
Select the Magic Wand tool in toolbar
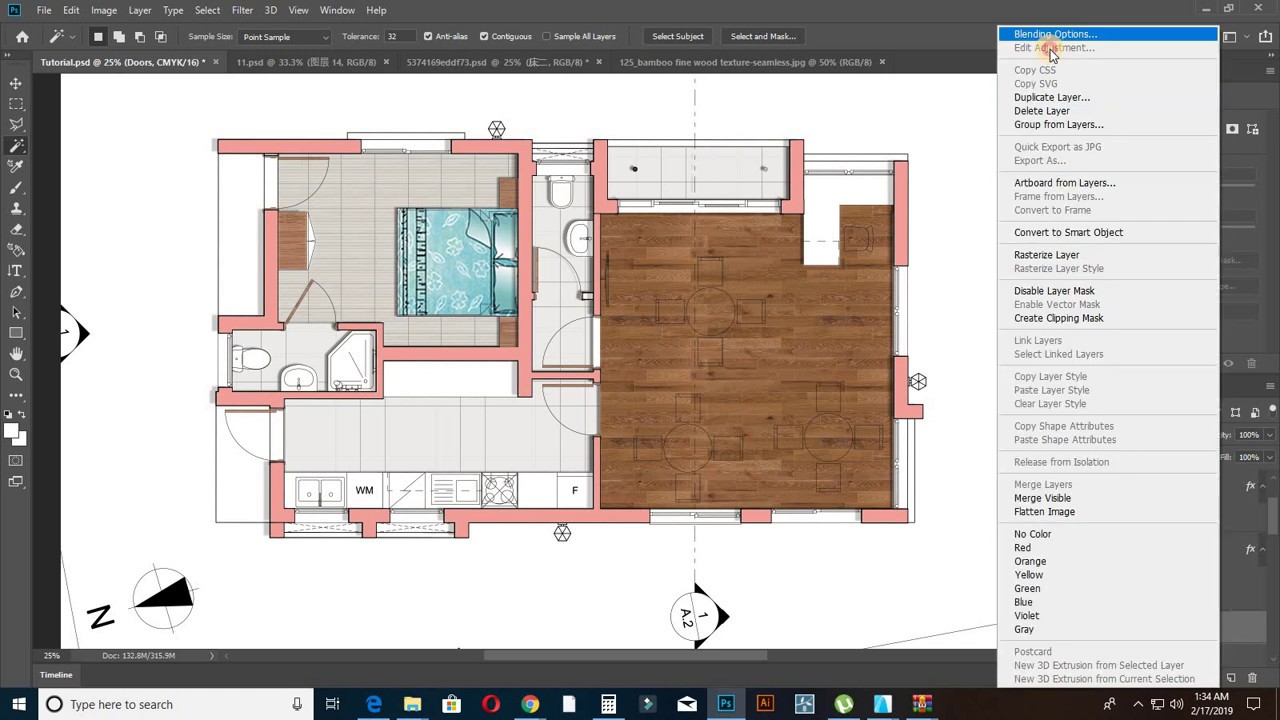pyautogui.click(x=16, y=146)
